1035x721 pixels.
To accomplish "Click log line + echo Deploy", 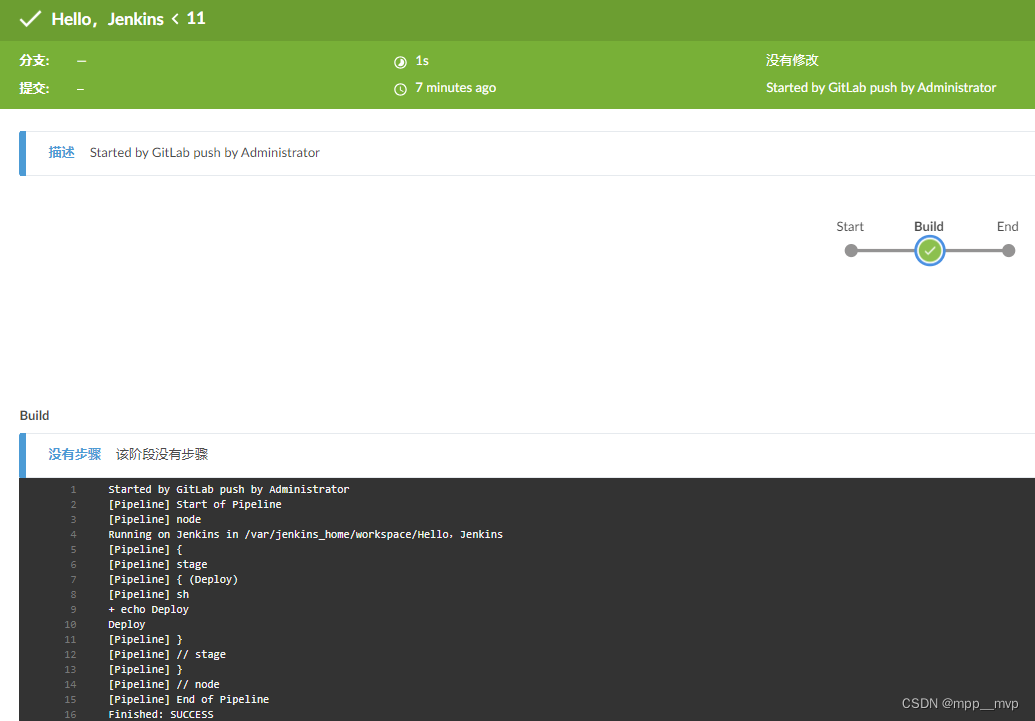I will (x=149, y=609).
